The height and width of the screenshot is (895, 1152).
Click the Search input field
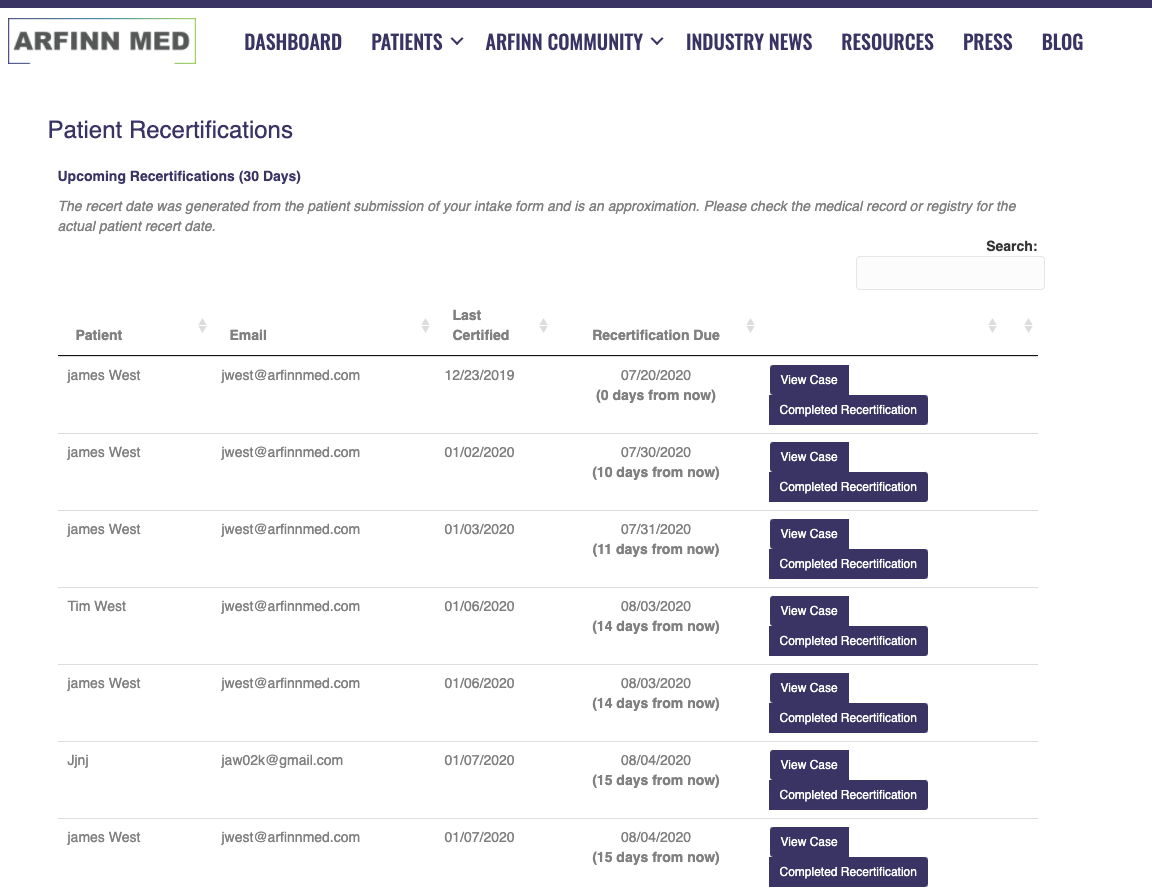click(950, 273)
